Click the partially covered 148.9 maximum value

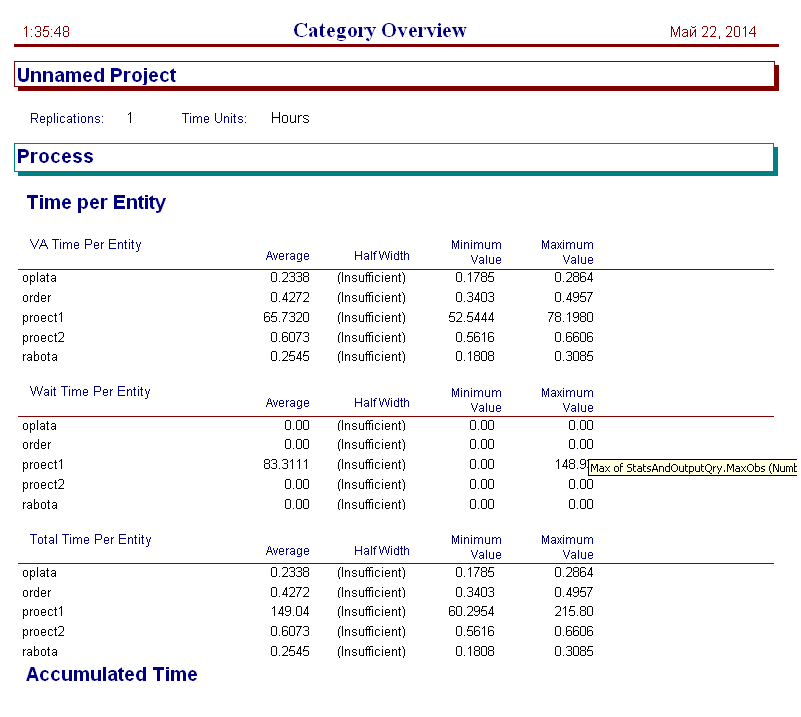[572, 465]
